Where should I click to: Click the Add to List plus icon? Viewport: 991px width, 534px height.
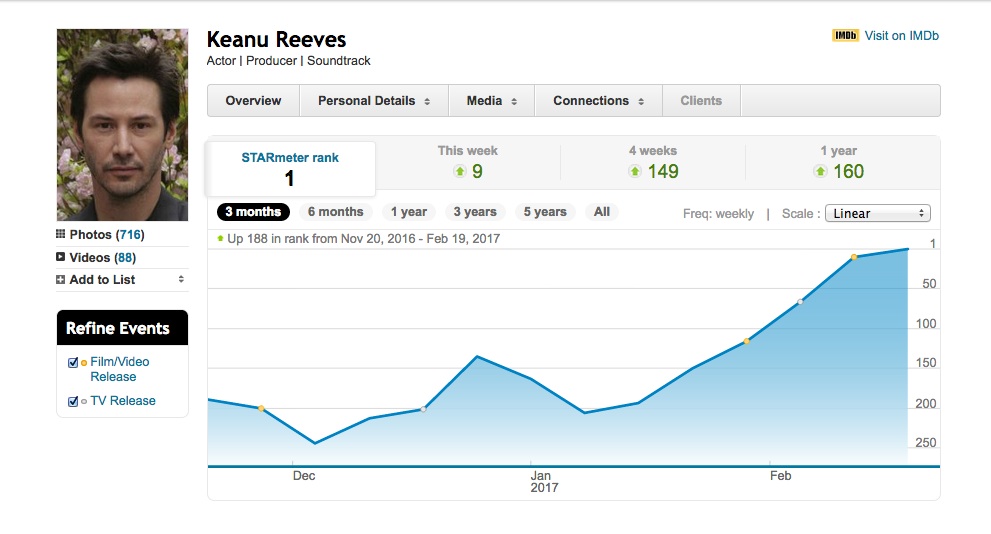pyautogui.click(x=61, y=280)
